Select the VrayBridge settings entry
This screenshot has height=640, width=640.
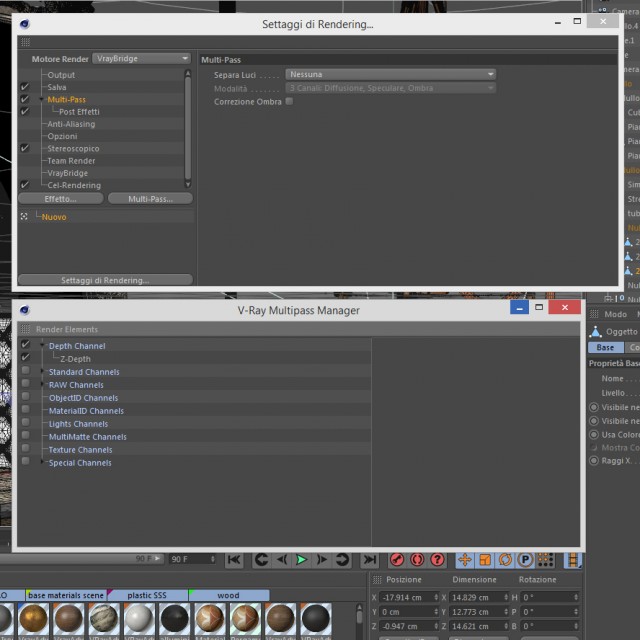pos(68,173)
